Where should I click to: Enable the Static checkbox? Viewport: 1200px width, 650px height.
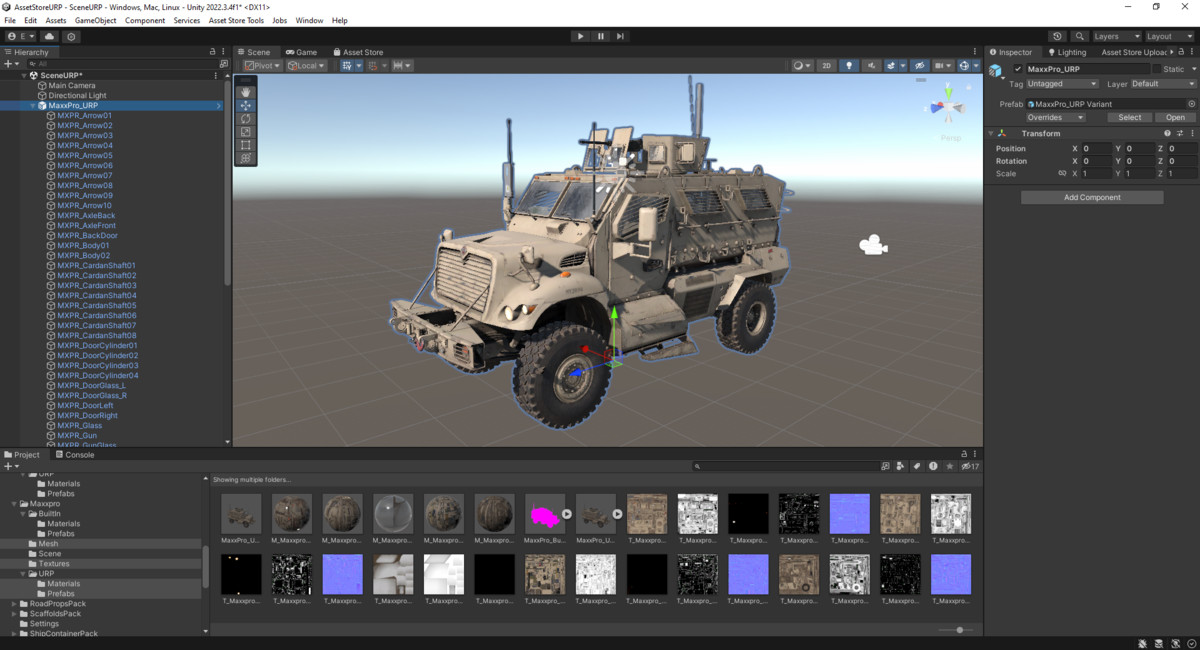(x=1156, y=69)
